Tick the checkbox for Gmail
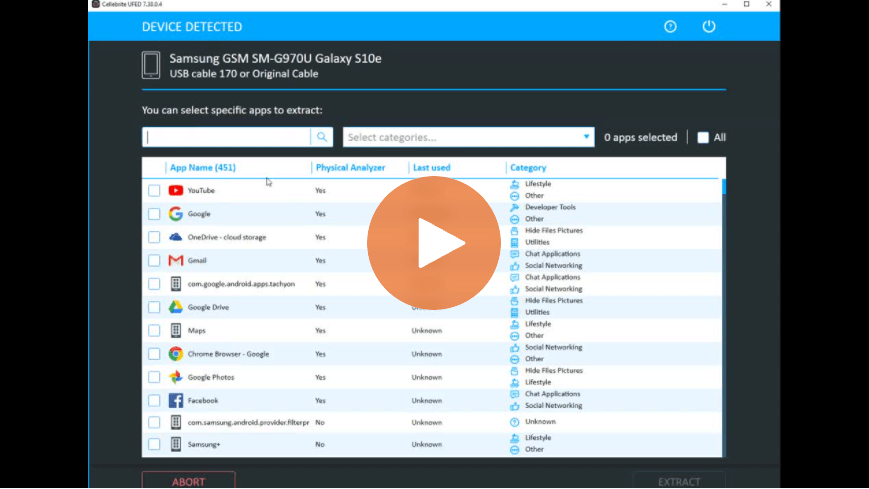The image size is (869, 489). 154,260
